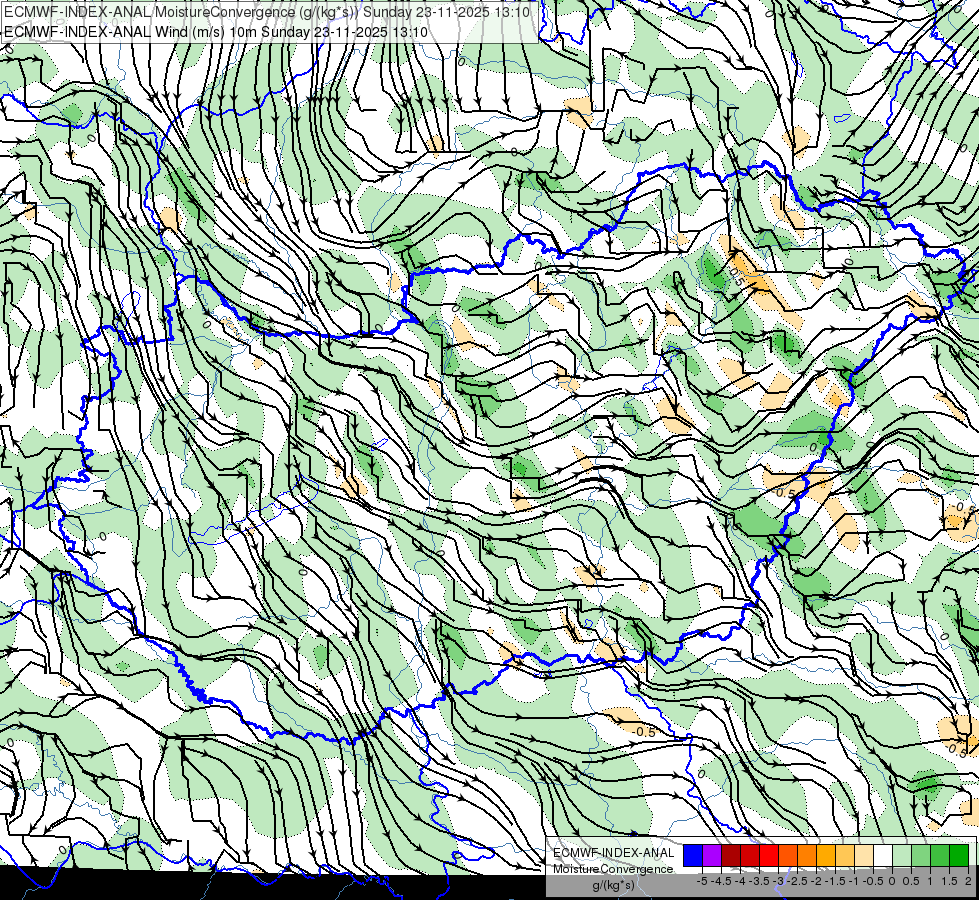Screen dimensions: 979x900
Task: Click the palest green legend swatch
Action: [902, 856]
